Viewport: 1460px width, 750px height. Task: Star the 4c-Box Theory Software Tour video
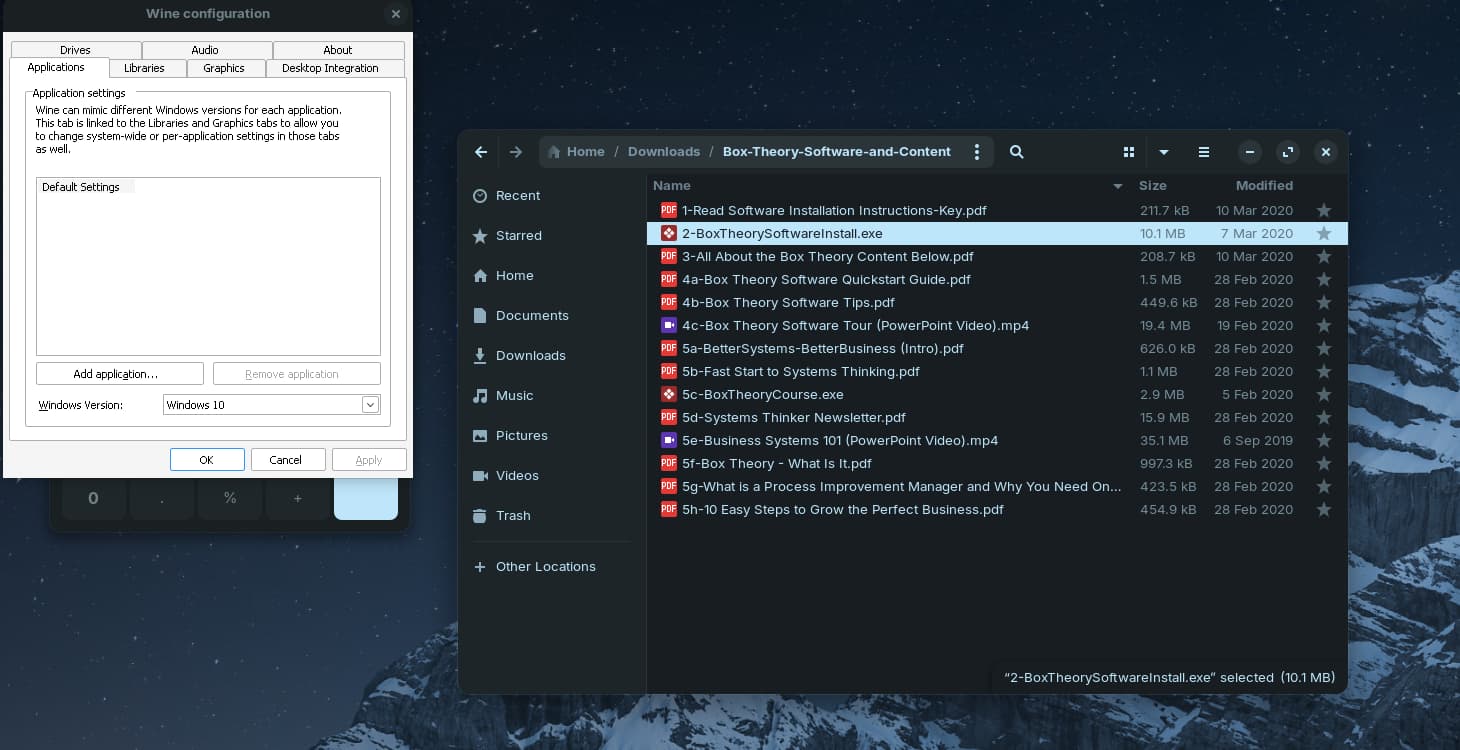point(1324,326)
